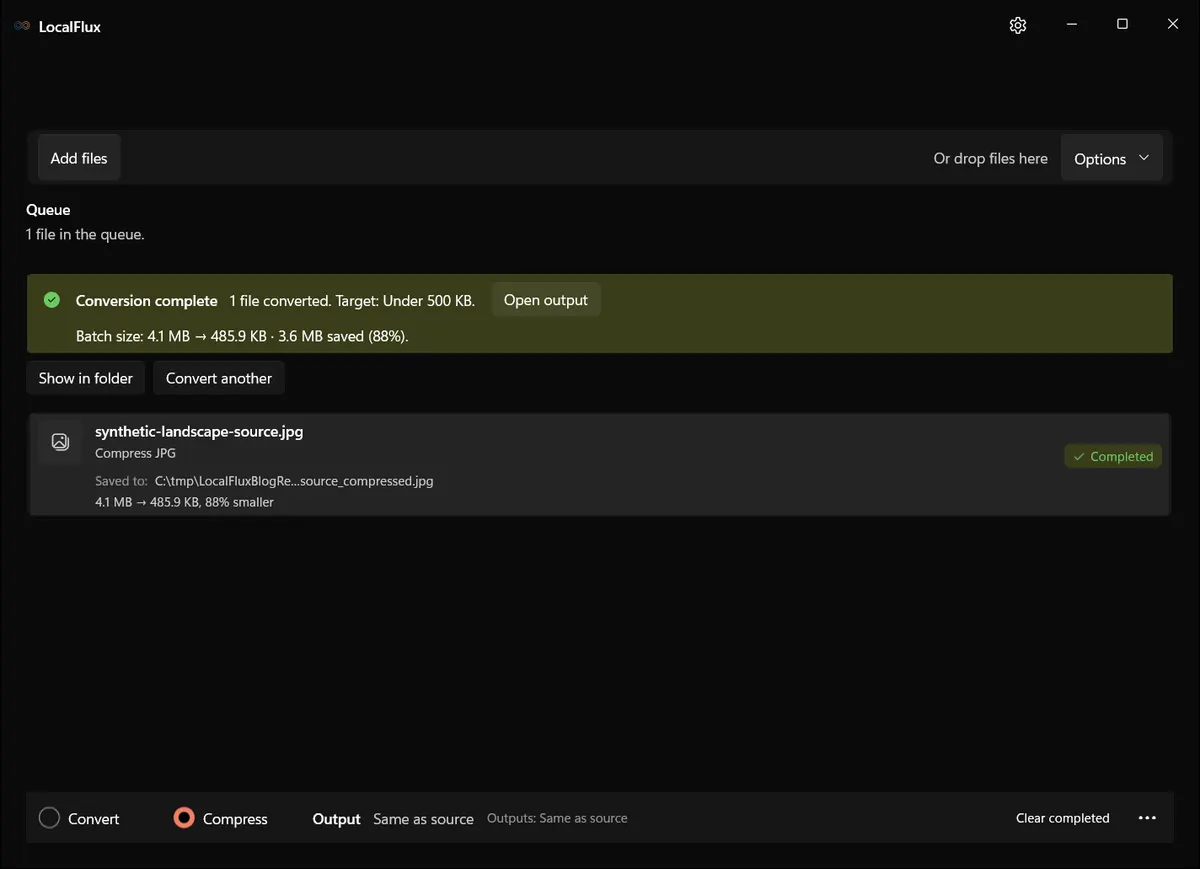Maximize the LocalFlux window
Screen dimensions: 1200x869
[x=1122, y=25]
